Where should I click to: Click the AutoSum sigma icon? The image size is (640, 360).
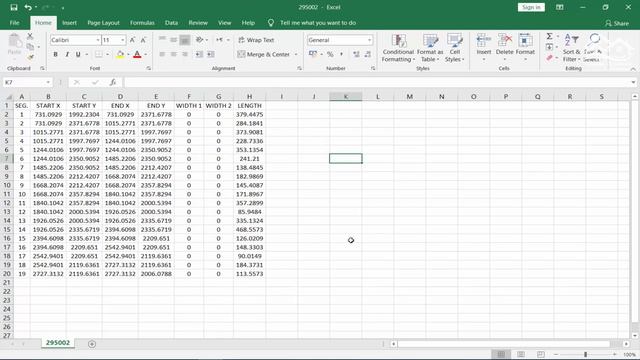(x=550, y=36)
